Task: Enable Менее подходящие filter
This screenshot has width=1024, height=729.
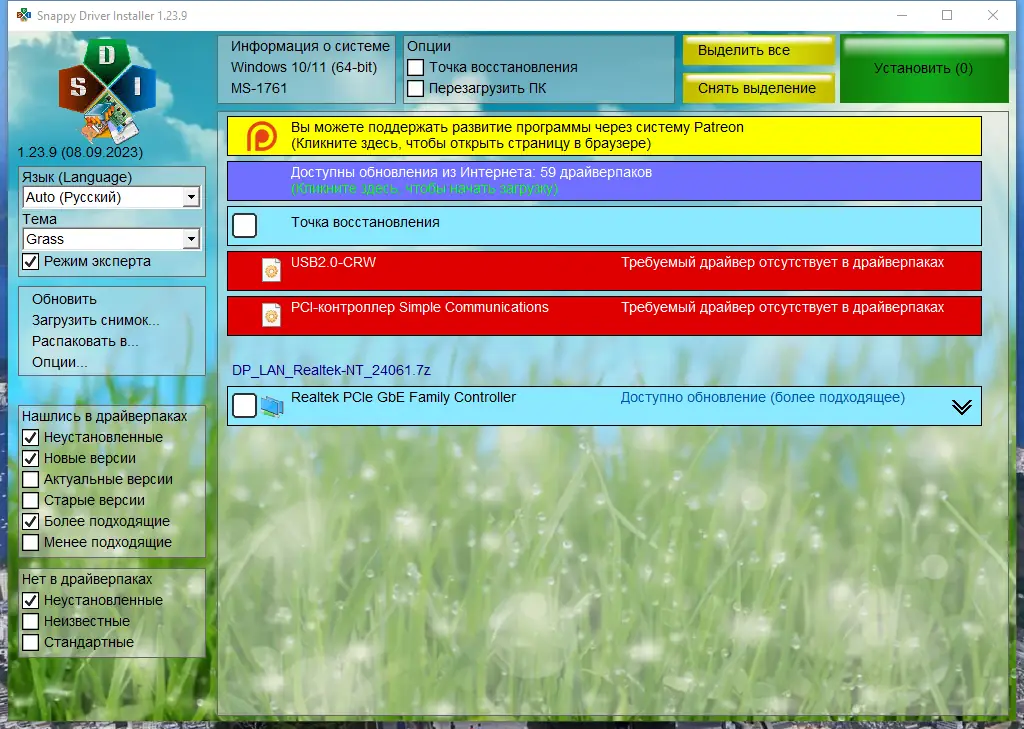Action: tap(31, 542)
